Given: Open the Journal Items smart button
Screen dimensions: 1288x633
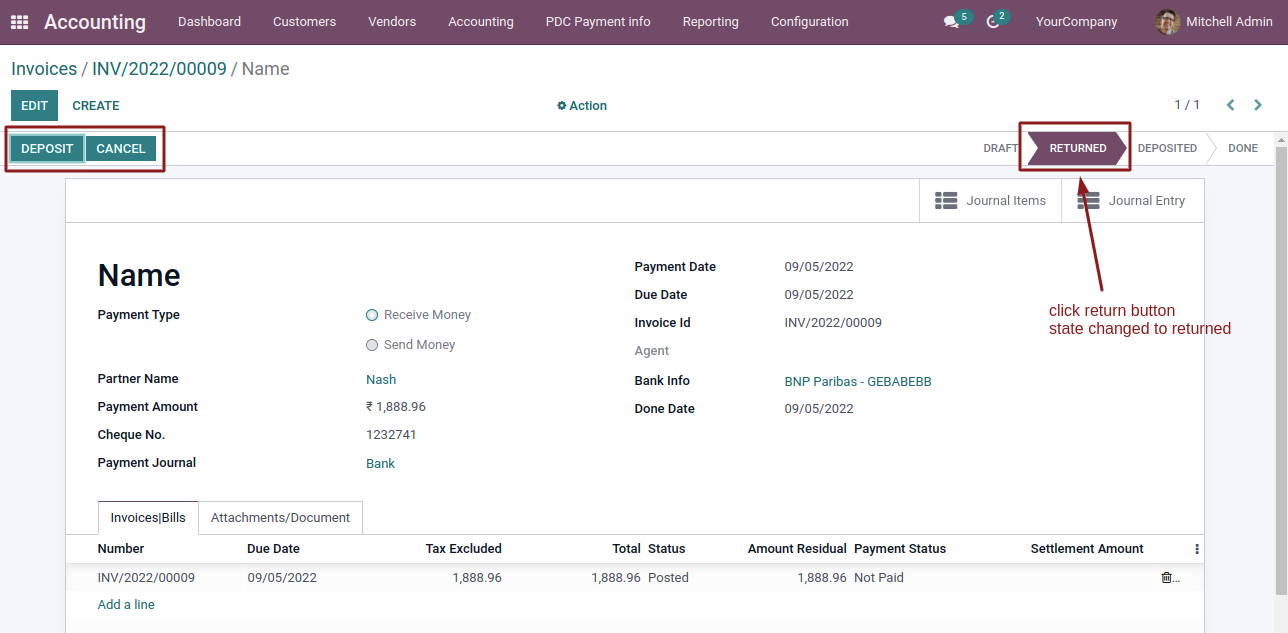Looking at the screenshot, I should 990,201.
